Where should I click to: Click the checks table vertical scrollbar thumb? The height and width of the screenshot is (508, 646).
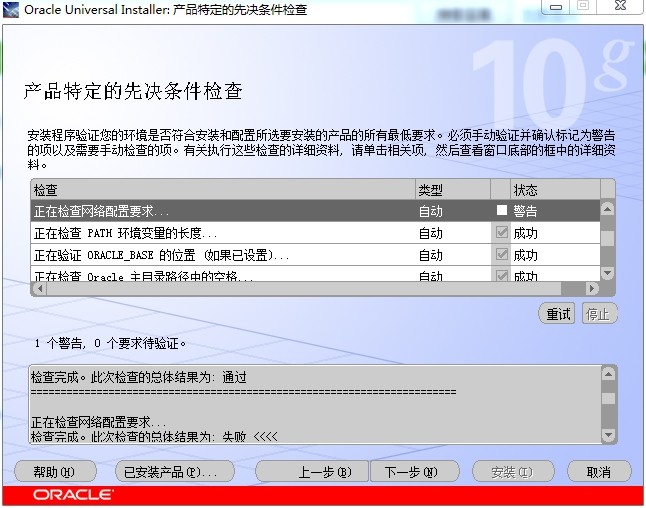[x=607, y=238]
